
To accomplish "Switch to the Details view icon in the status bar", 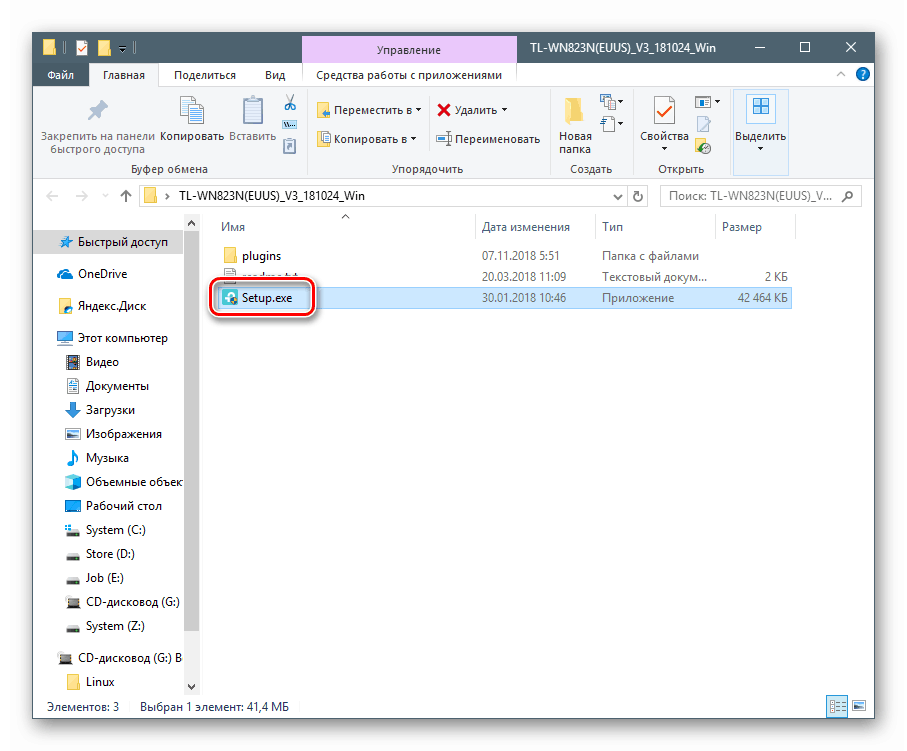I will [x=837, y=706].
